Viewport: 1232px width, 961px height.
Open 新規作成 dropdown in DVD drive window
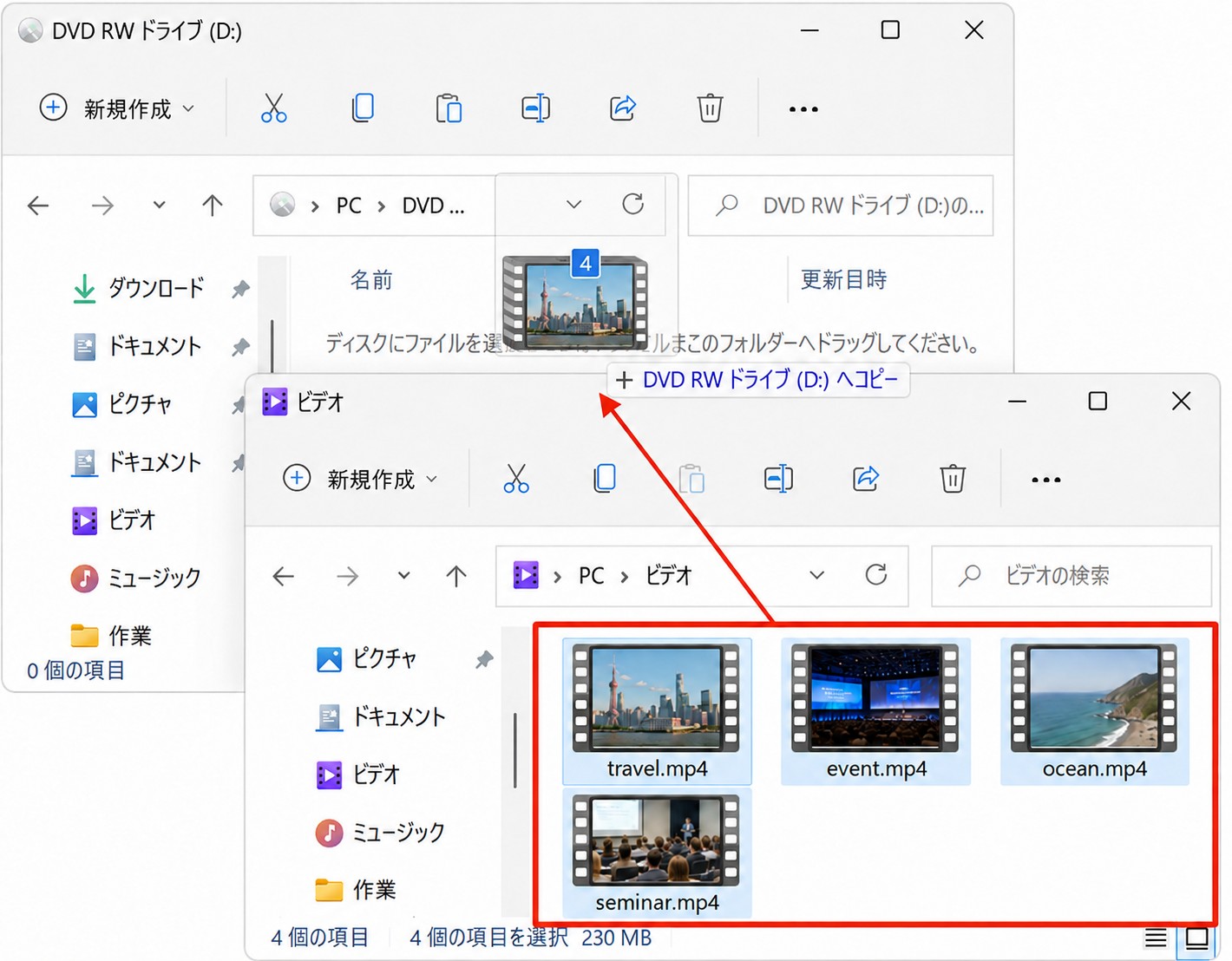click(118, 108)
